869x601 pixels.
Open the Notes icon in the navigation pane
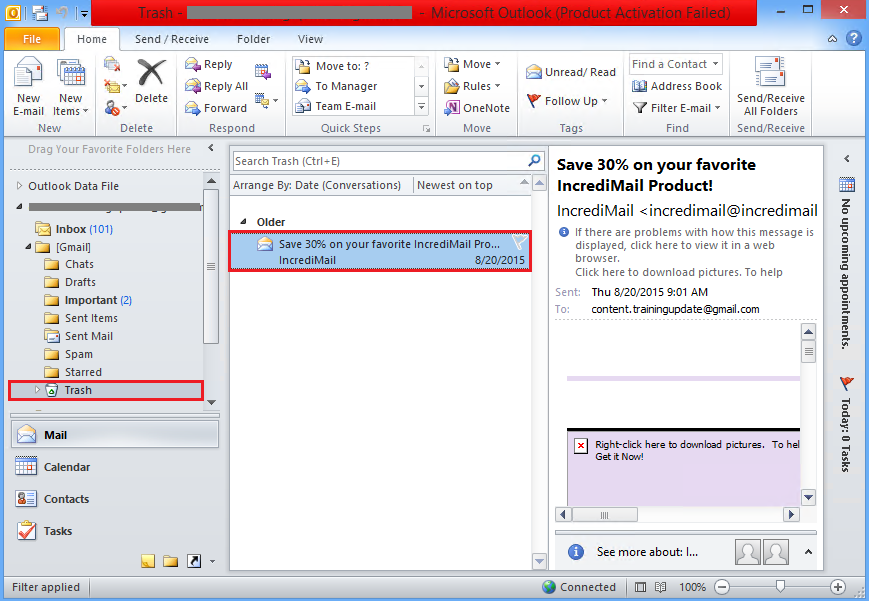click(148, 561)
